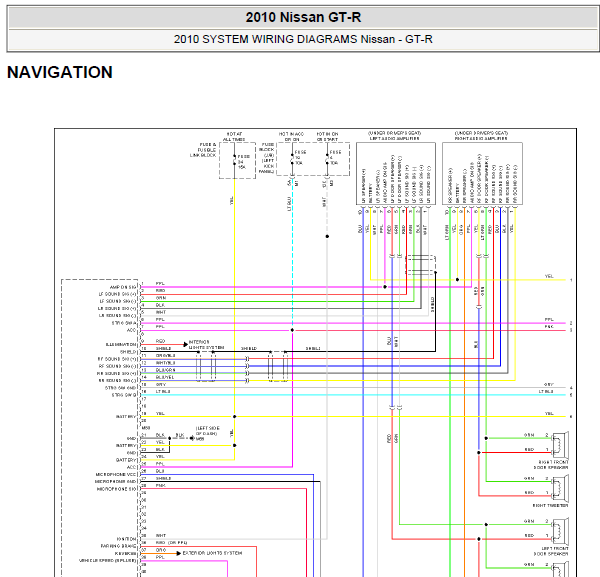Click the arrow pointing to Interior Lights System
This screenshot has height=577, width=600.
coord(186,344)
